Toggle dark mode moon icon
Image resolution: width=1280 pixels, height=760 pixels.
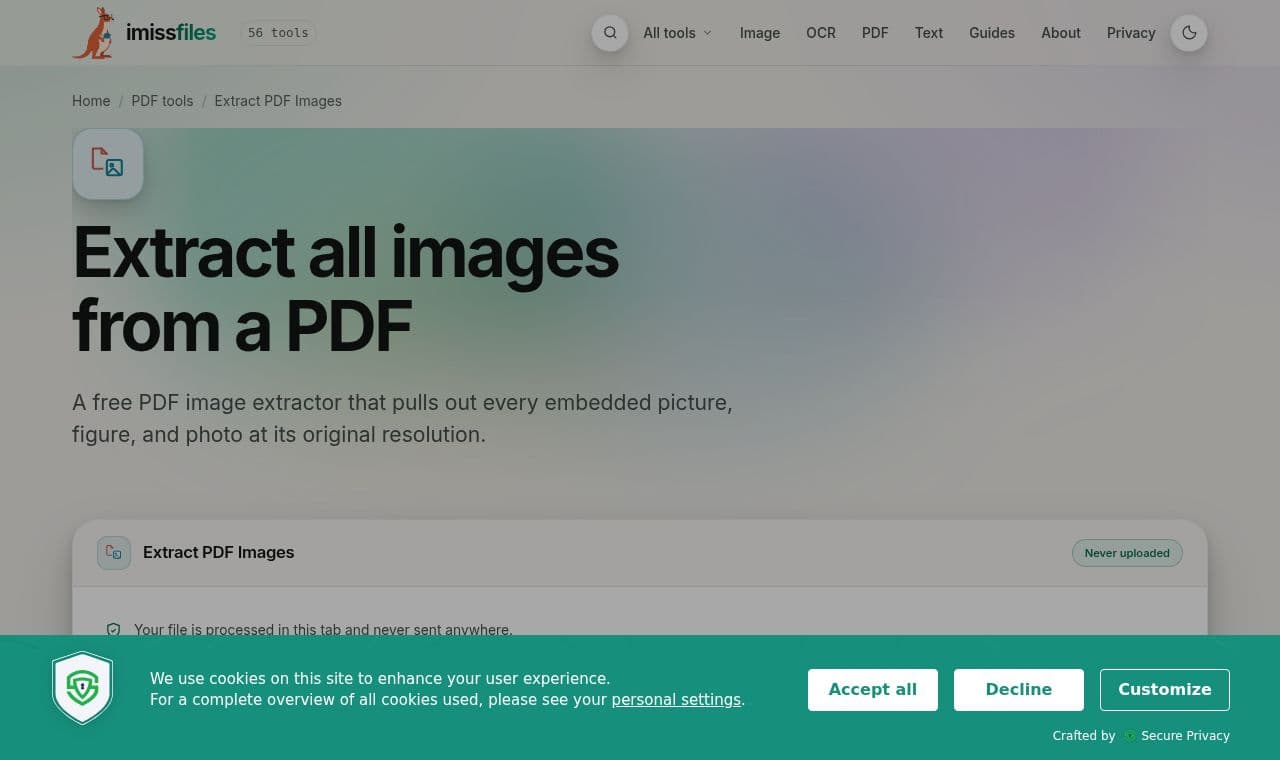[1189, 33]
